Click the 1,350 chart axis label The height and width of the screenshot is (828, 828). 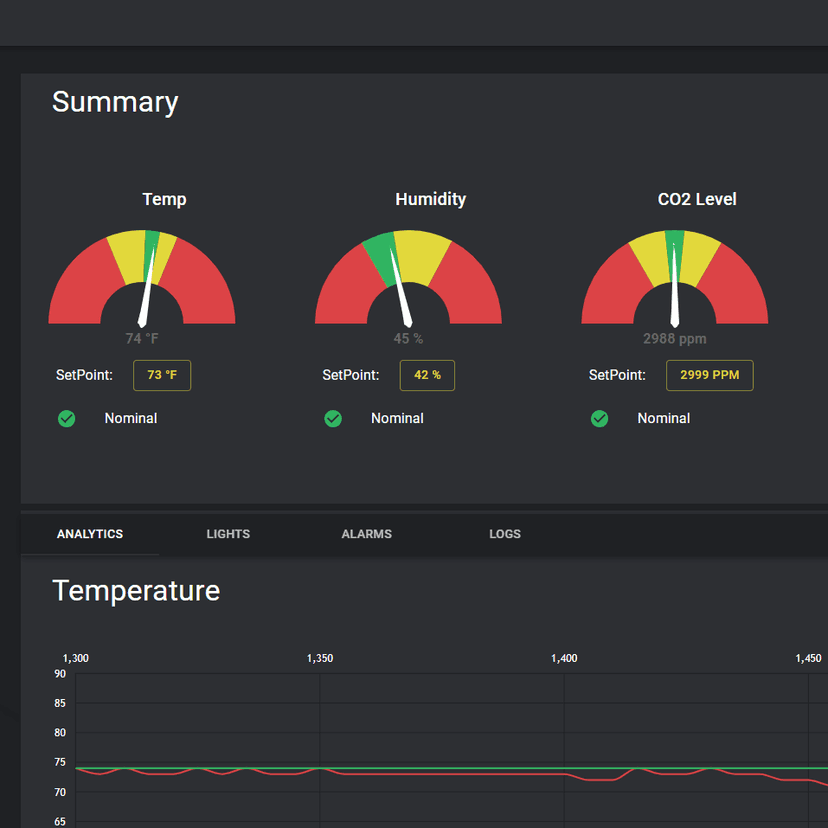tap(320, 658)
